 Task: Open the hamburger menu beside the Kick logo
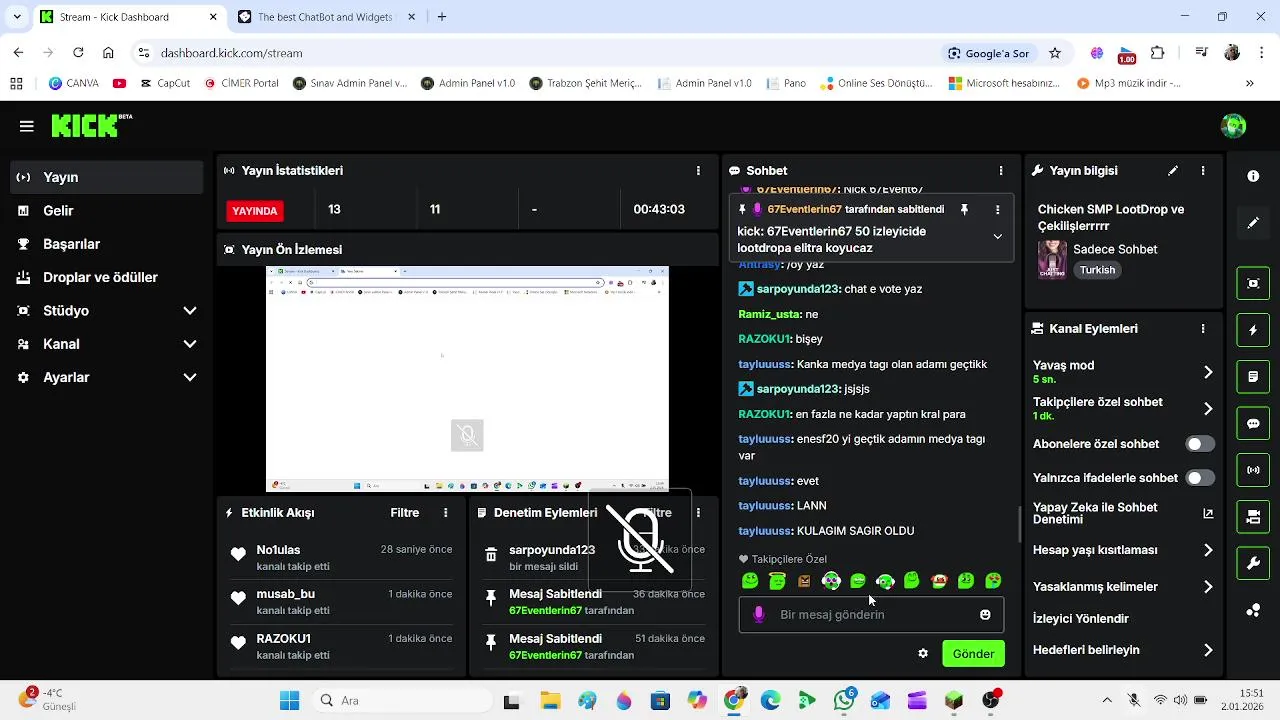[27, 126]
